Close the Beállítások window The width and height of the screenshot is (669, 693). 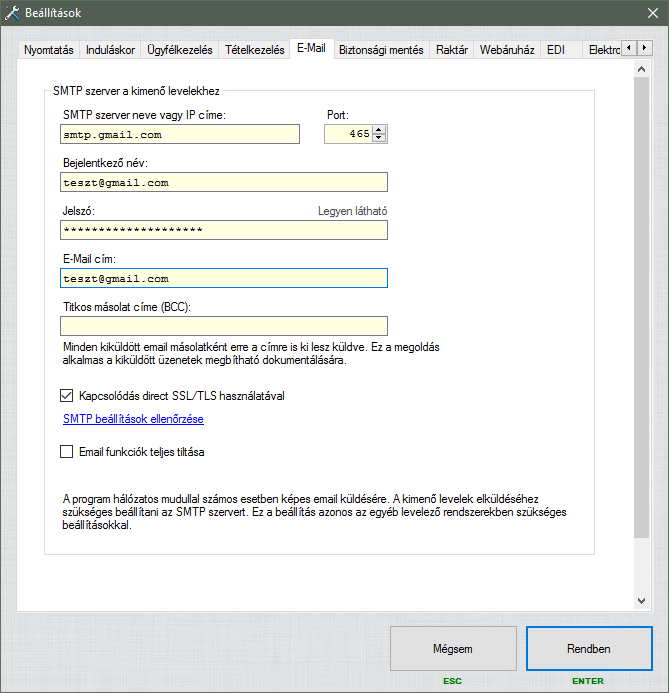pyautogui.click(x=653, y=13)
